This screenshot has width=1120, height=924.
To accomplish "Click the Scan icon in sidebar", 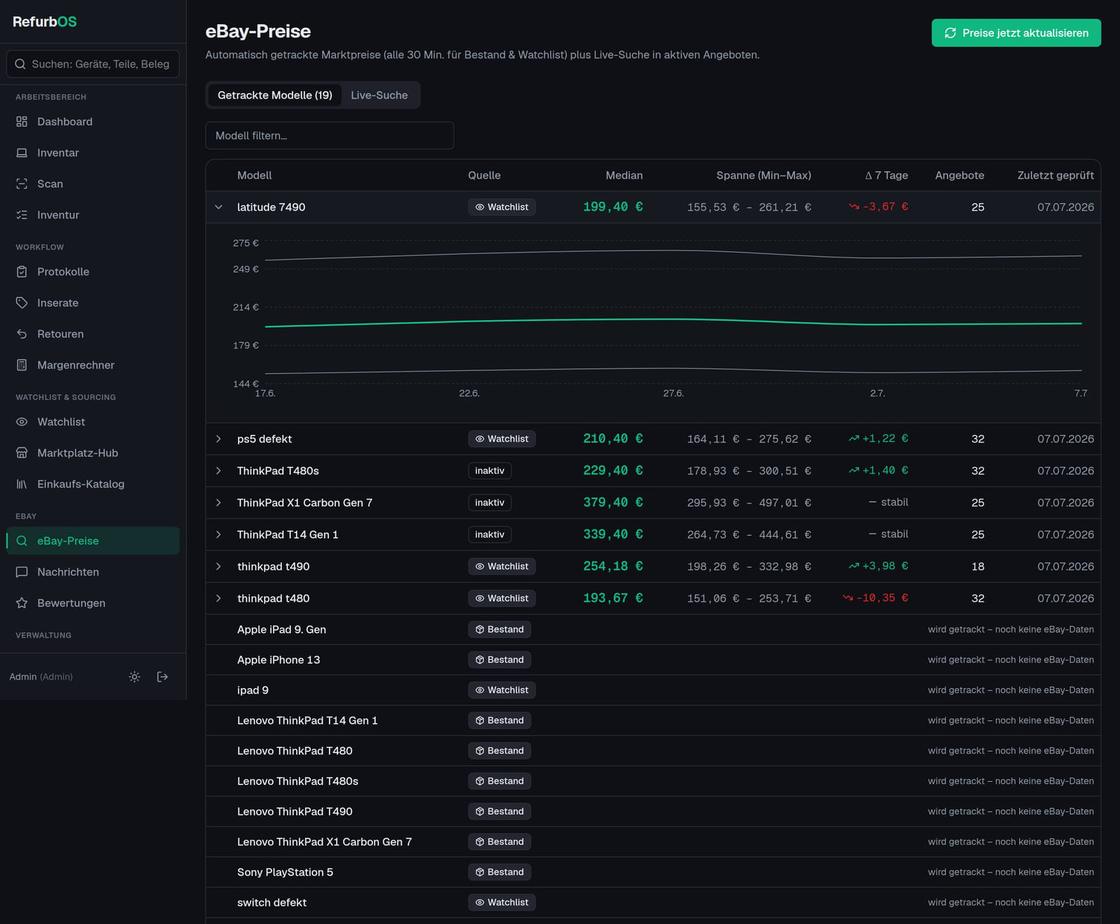I will tap(21, 184).
